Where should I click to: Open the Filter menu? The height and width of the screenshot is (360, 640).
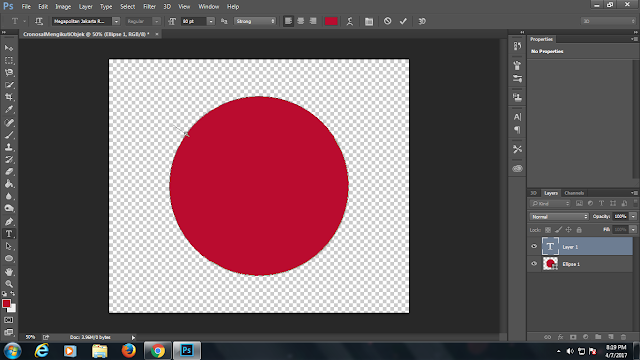click(x=149, y=7)
